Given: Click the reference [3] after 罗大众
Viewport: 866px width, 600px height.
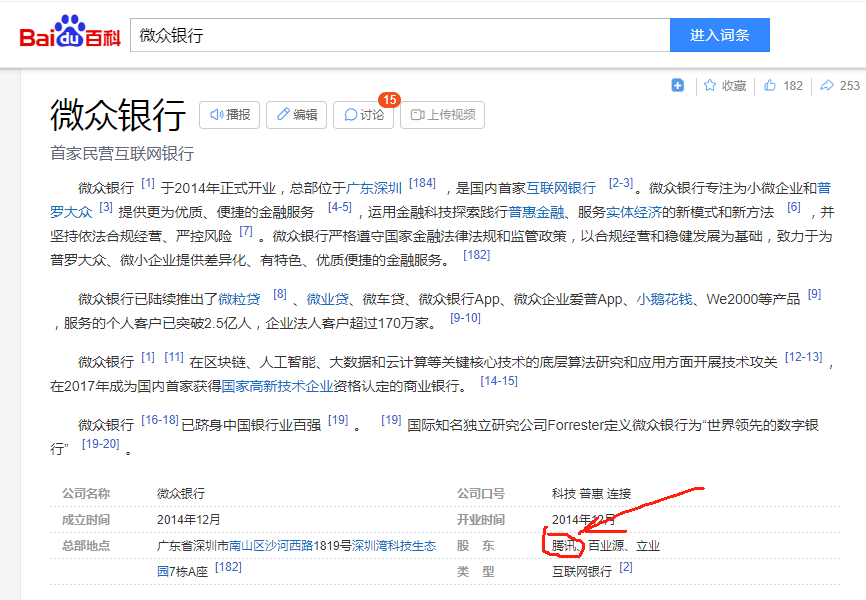Looking at the screenshot, I should point(106,207).
